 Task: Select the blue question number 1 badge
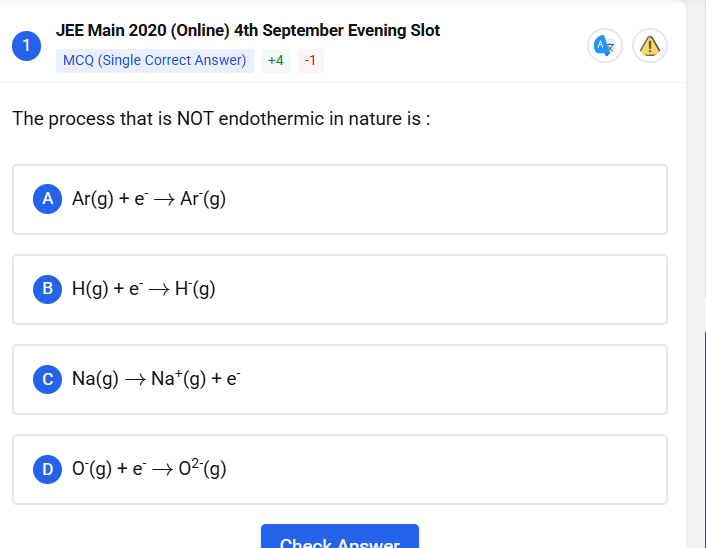[x=27, y=45]
